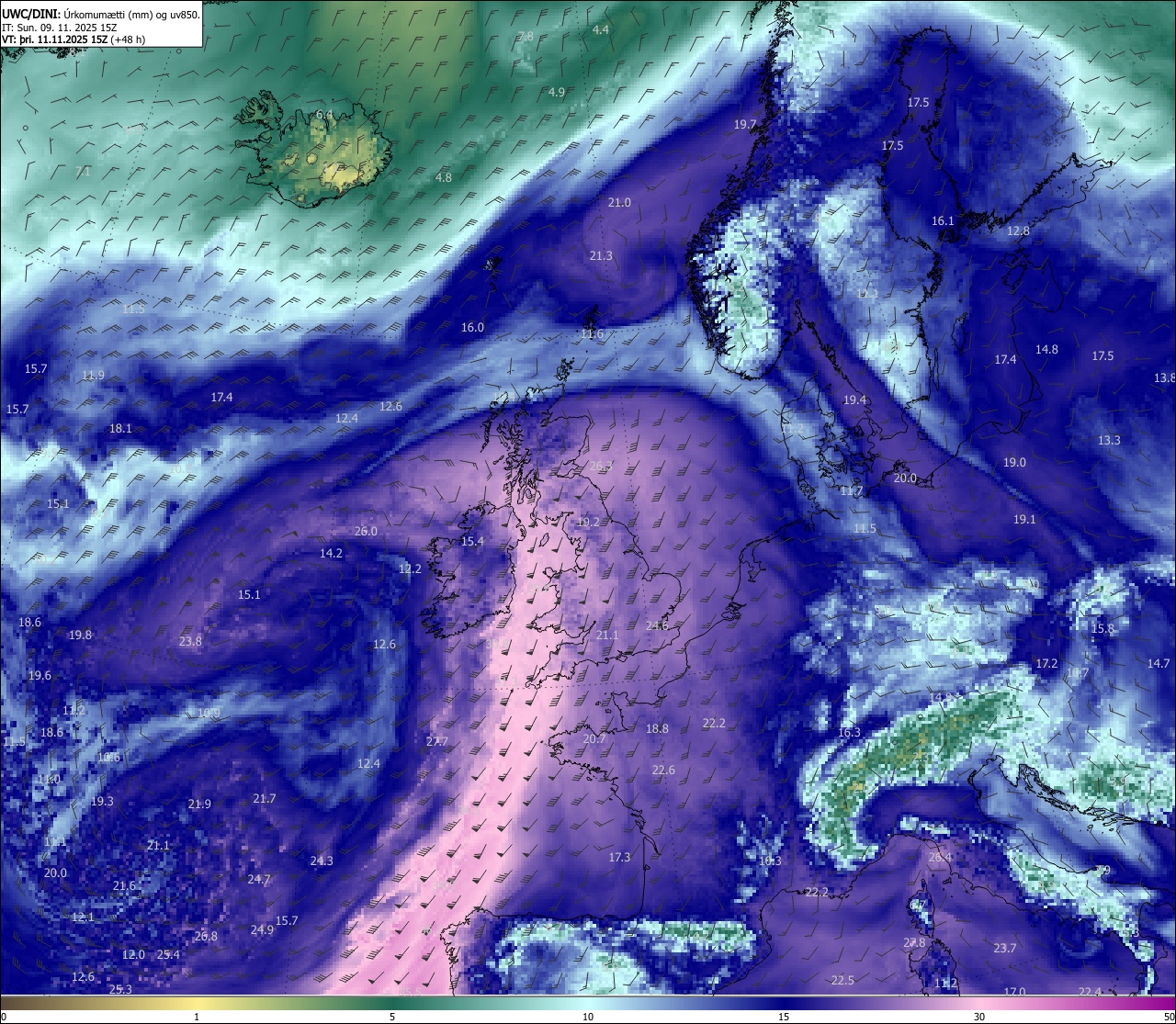Click the 19.8 value near the left edge
Image resolution: width=1176 pixels, height=1024 pixels.
[80, 636]
